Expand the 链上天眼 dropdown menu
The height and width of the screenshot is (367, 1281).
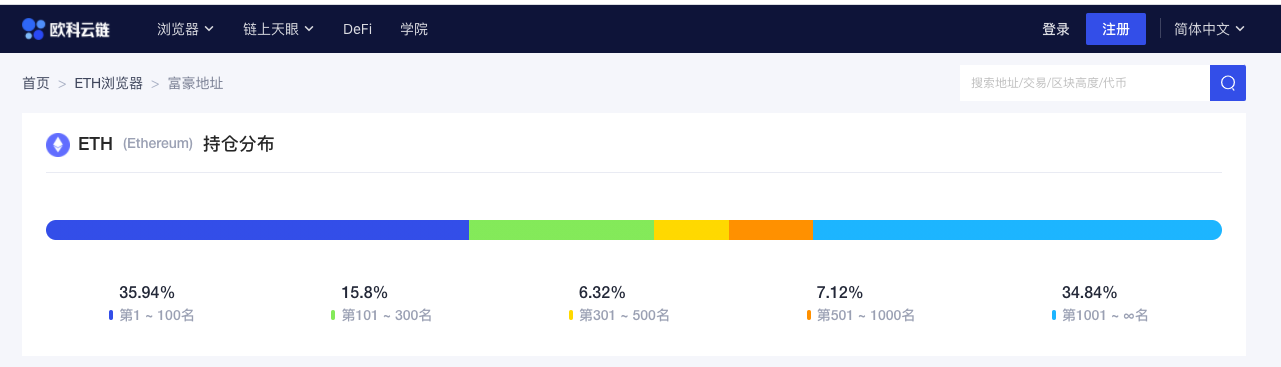(x=279, y=29)
